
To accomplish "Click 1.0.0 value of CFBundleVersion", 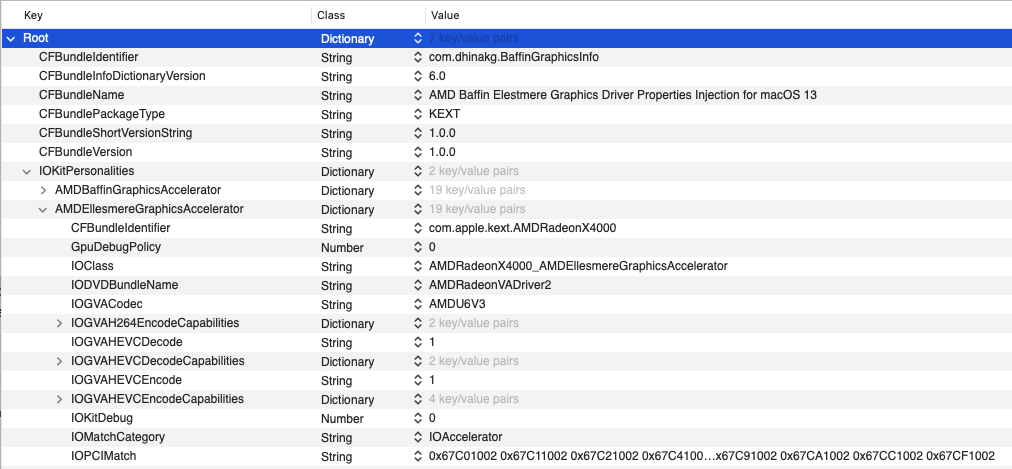I will (442, 152).
